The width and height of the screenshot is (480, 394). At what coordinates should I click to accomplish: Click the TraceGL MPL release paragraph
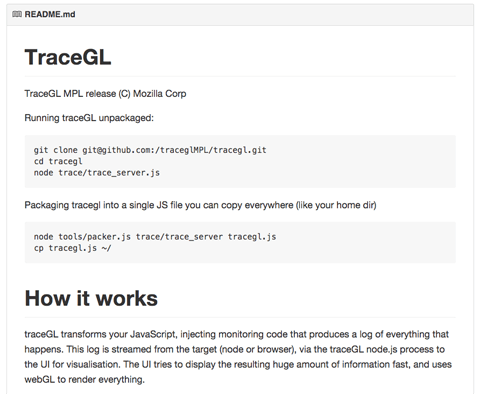pos(105,94)
